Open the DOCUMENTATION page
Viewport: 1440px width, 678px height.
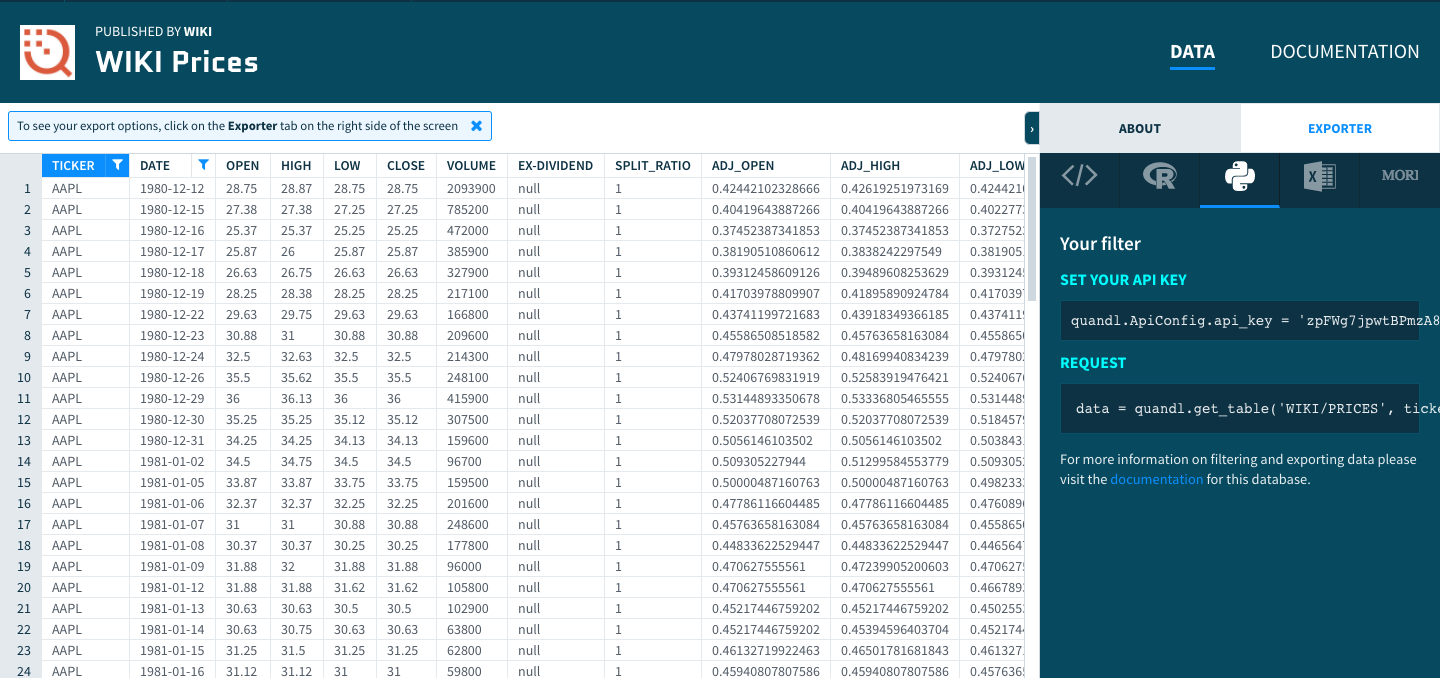click(1344, 52)
